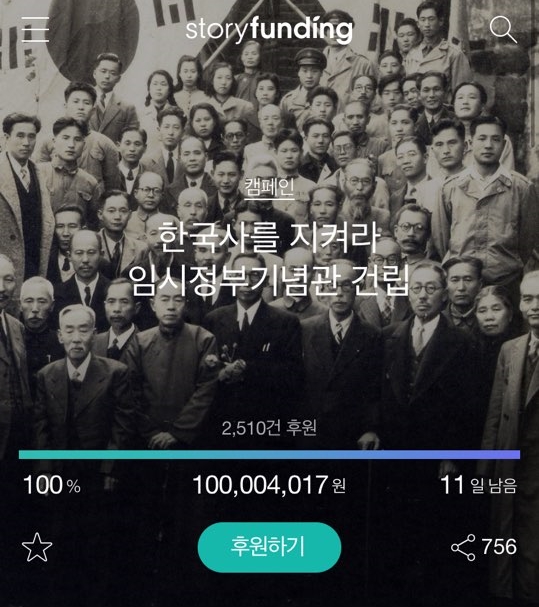
Task: Click the funding progress bar
Action: tap(269, 454)
